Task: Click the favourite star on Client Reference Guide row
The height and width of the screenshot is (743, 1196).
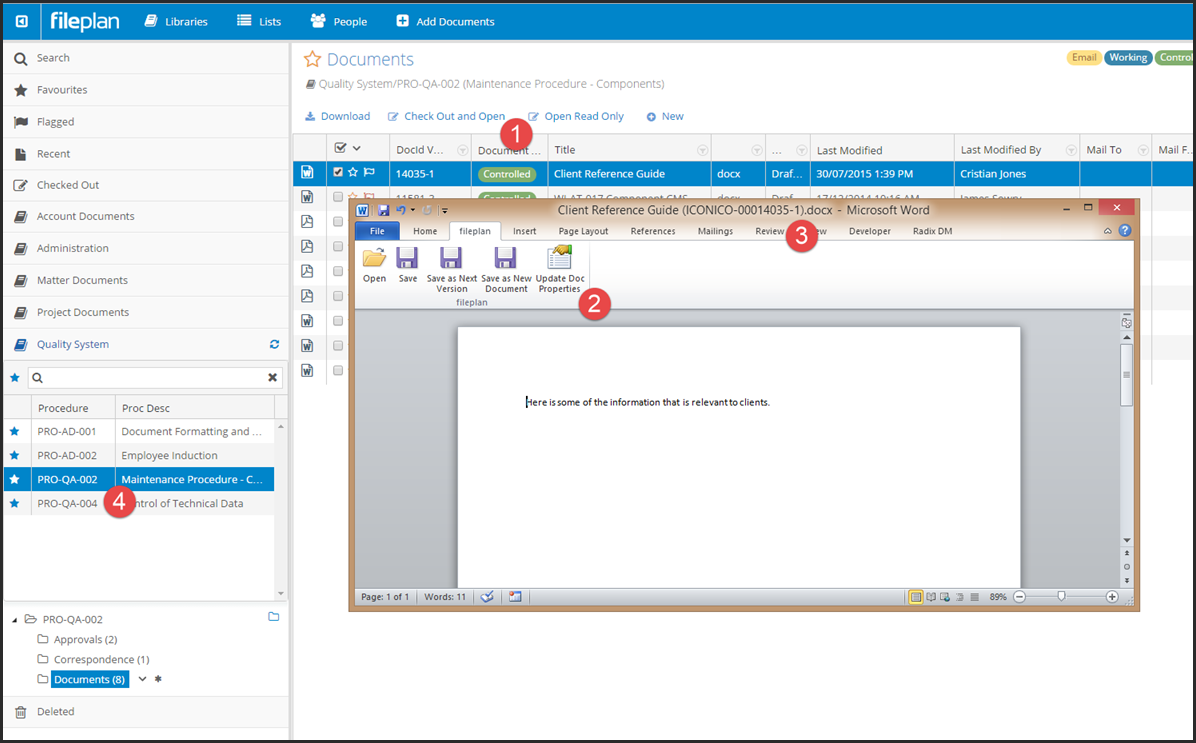Action: 353,172
